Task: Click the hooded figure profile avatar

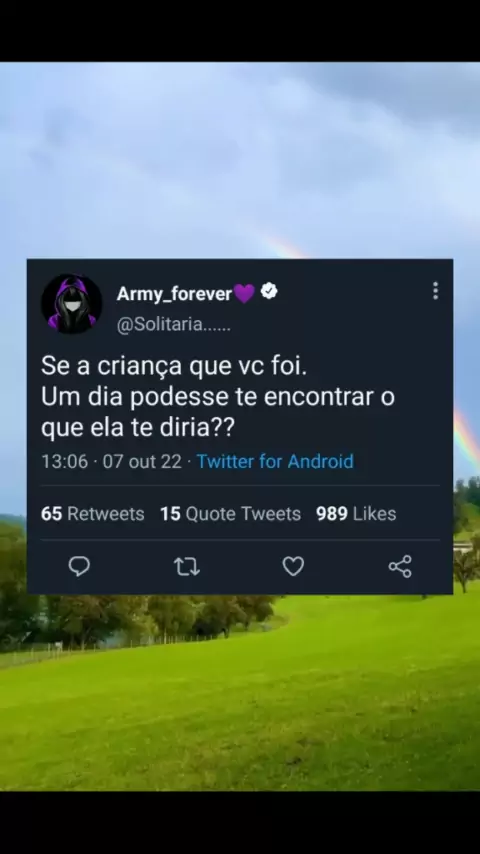Action: point(71,303)
